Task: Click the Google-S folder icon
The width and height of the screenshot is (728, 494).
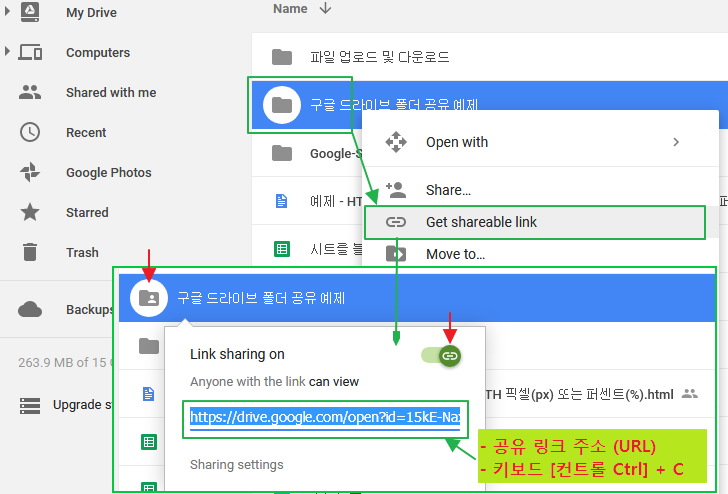Action: (x=282, y=153)
